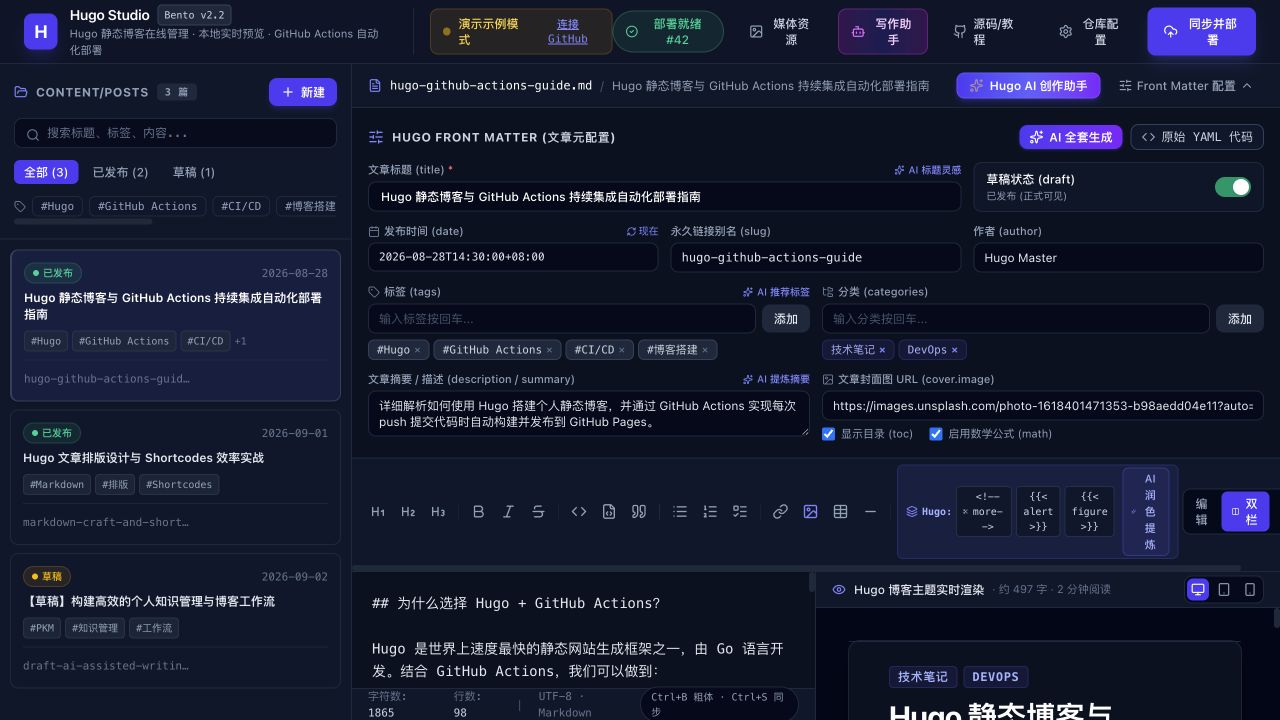Apply strikethrough formatting

[538, 512]
